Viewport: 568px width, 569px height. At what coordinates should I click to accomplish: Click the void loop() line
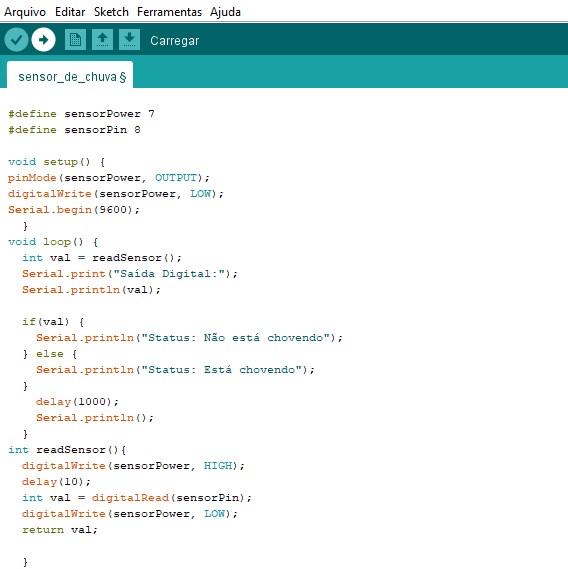pos(53,242)
